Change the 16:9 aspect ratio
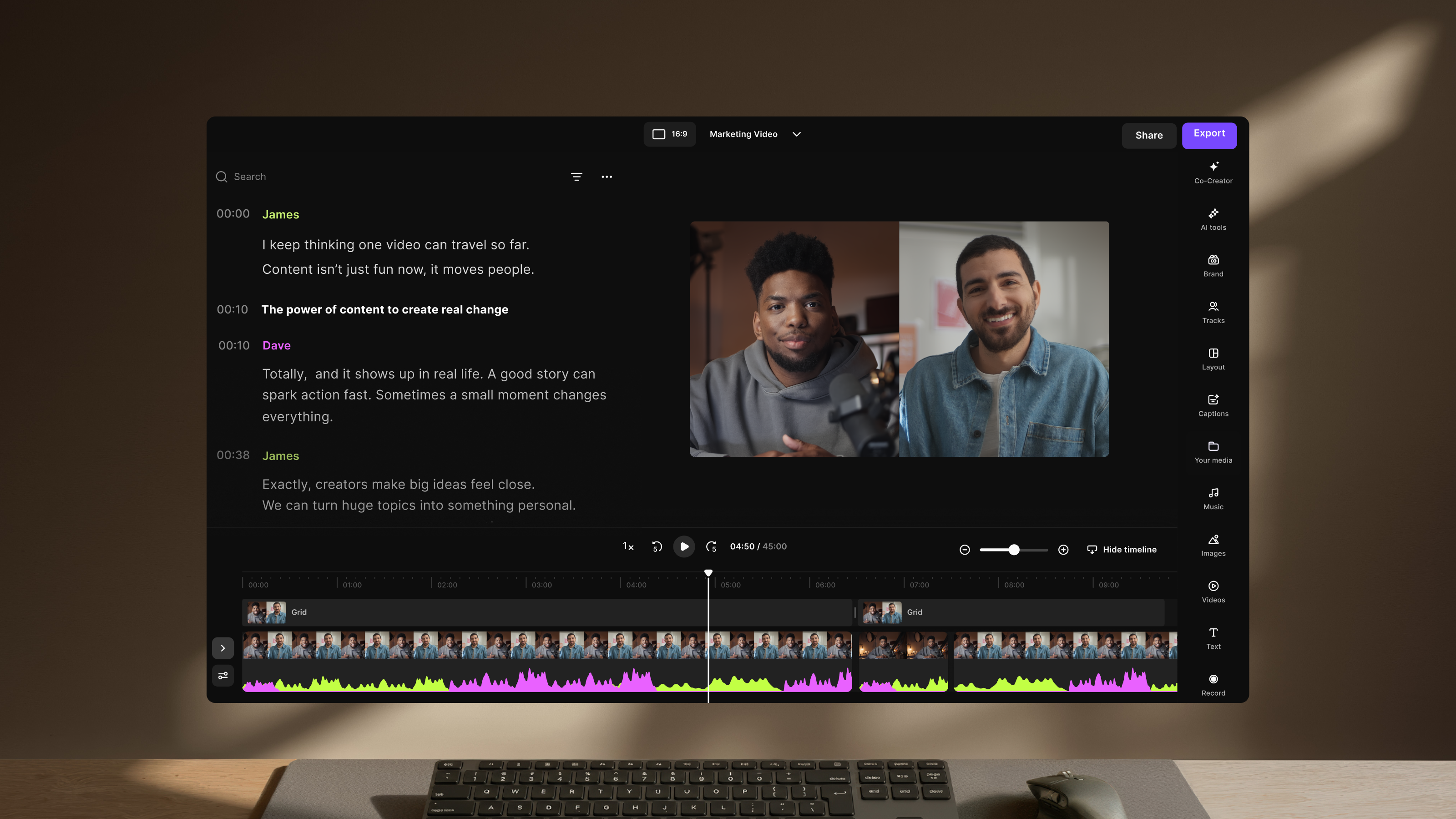Screen dimensions: 1456x819 (x=670, y=134)
